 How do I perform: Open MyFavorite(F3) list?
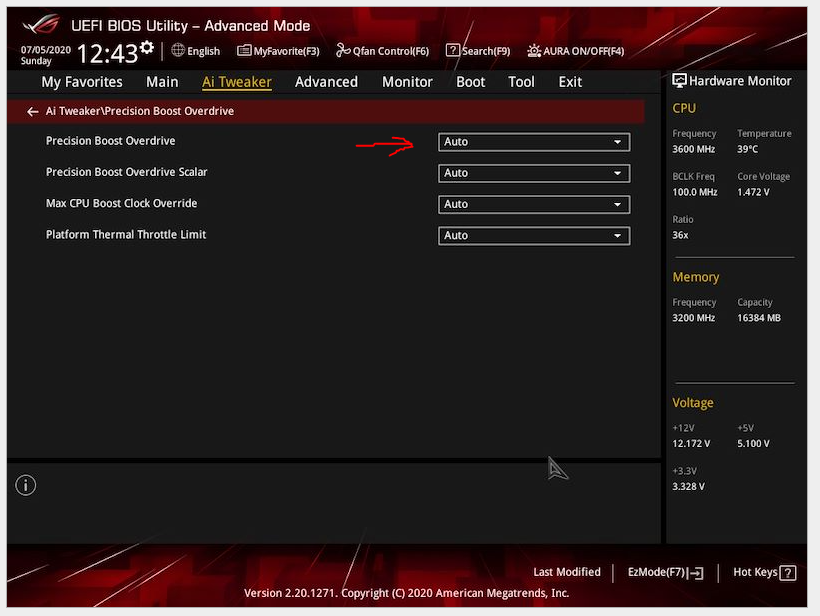(278, 51)
